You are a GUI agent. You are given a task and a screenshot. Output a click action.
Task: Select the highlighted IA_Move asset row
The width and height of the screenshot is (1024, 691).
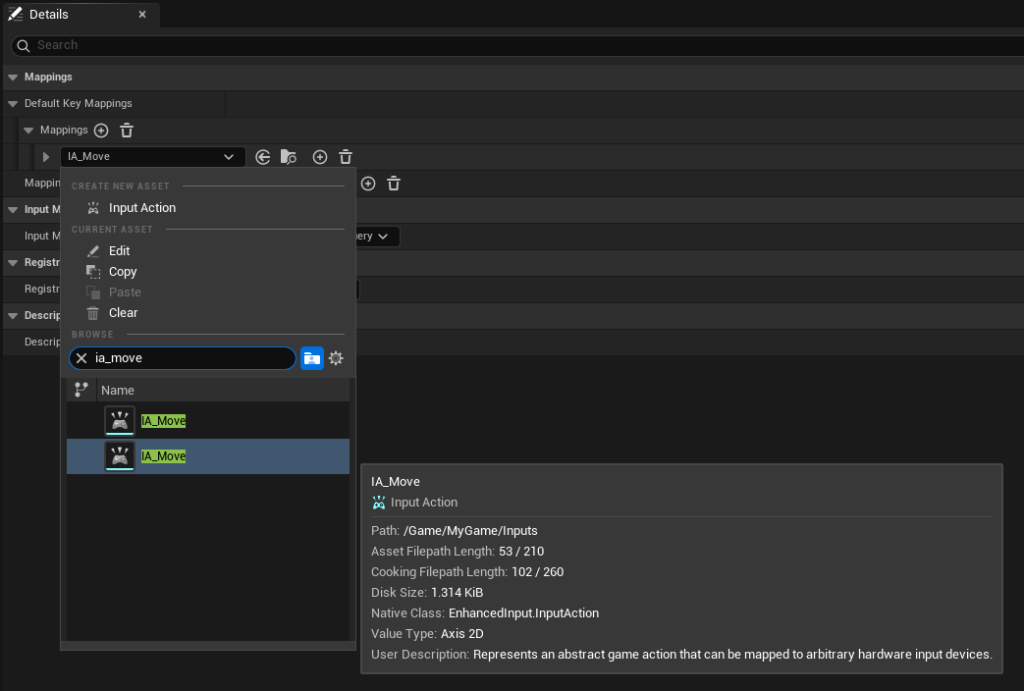[208, 456]
